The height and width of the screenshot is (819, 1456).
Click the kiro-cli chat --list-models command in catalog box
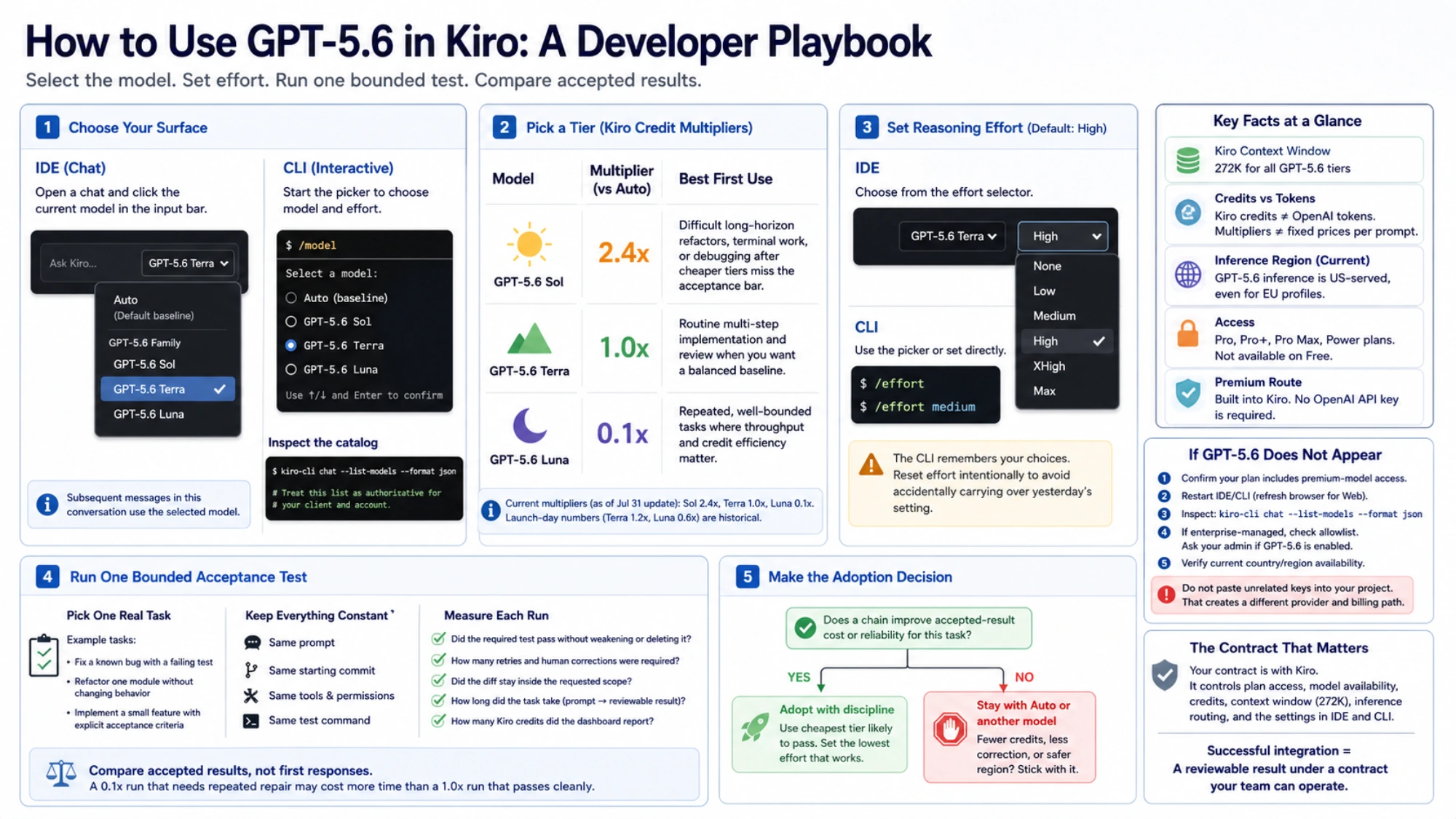(x=364, y=471)
